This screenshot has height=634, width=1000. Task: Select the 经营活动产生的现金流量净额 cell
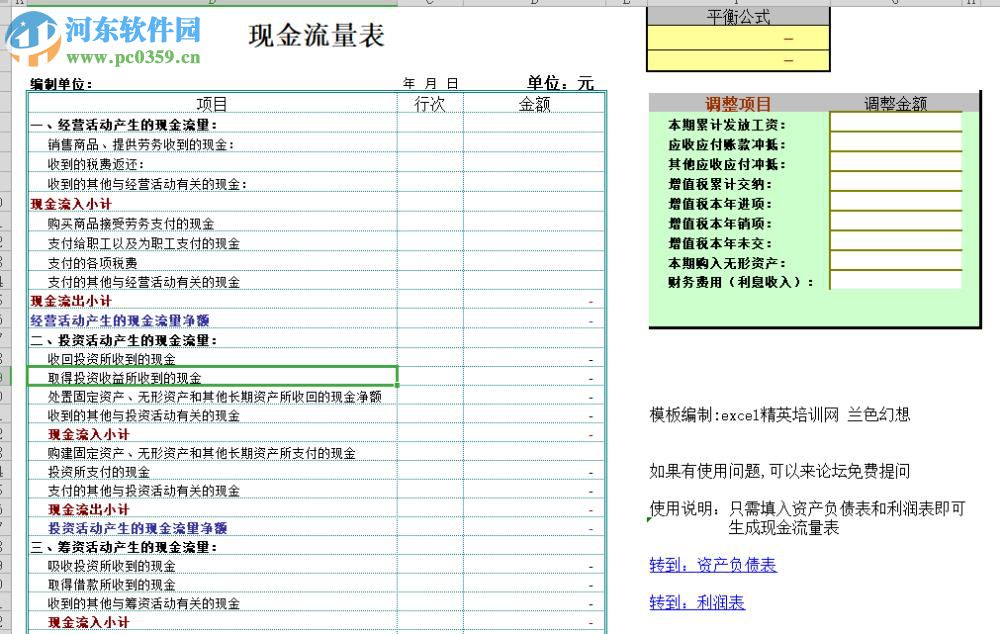pos(120,320)
